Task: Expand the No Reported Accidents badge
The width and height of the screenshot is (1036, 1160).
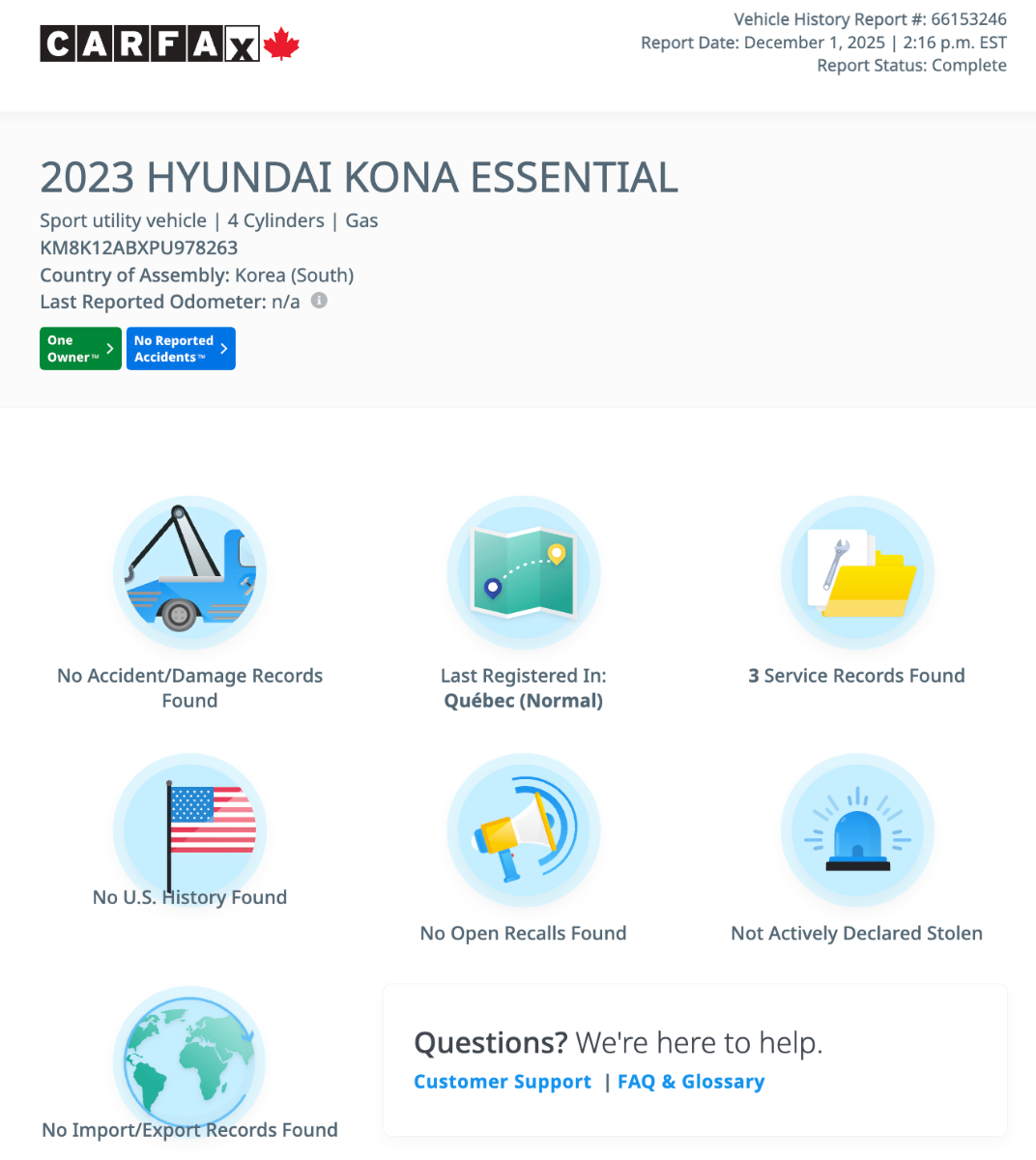Action: click(181, 348)
